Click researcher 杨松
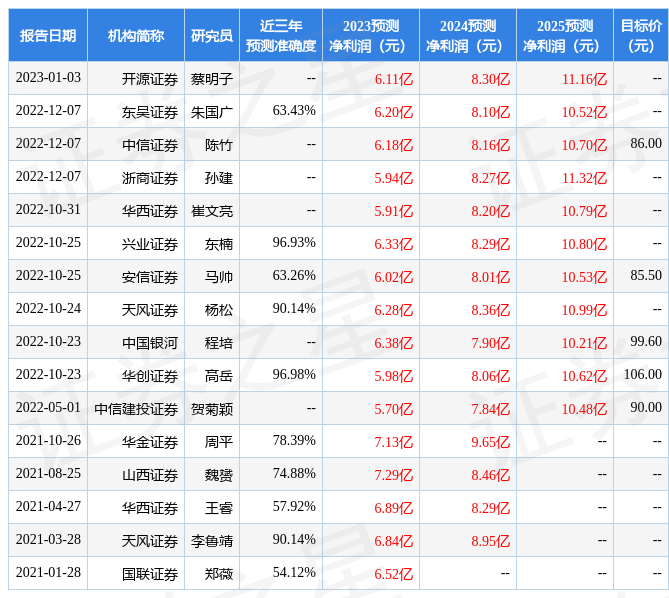Viewport: 669px width, 598px height. pyautogui.click(x=219, y=310)
